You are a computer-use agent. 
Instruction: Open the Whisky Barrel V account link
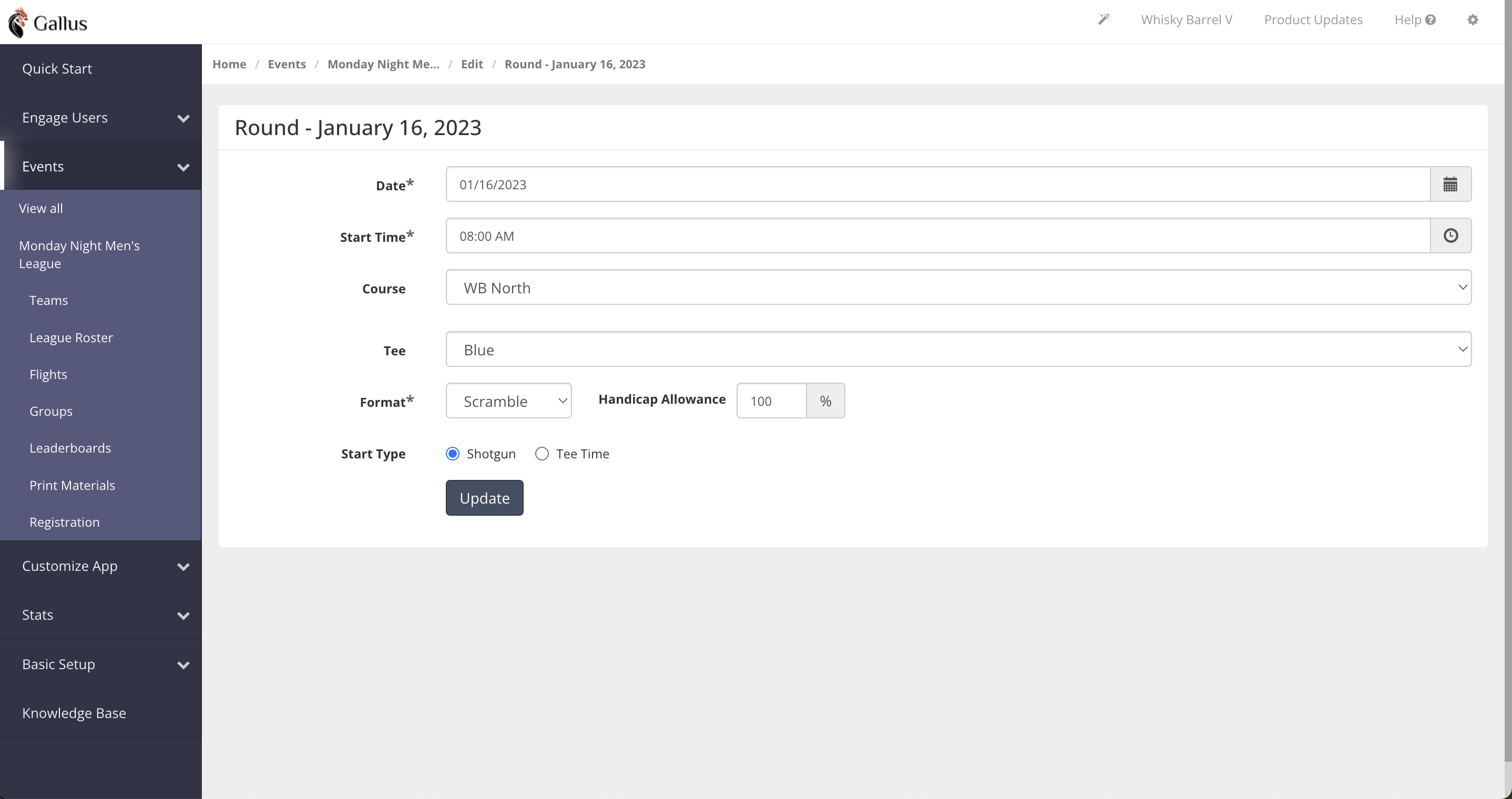point(1186,19)
